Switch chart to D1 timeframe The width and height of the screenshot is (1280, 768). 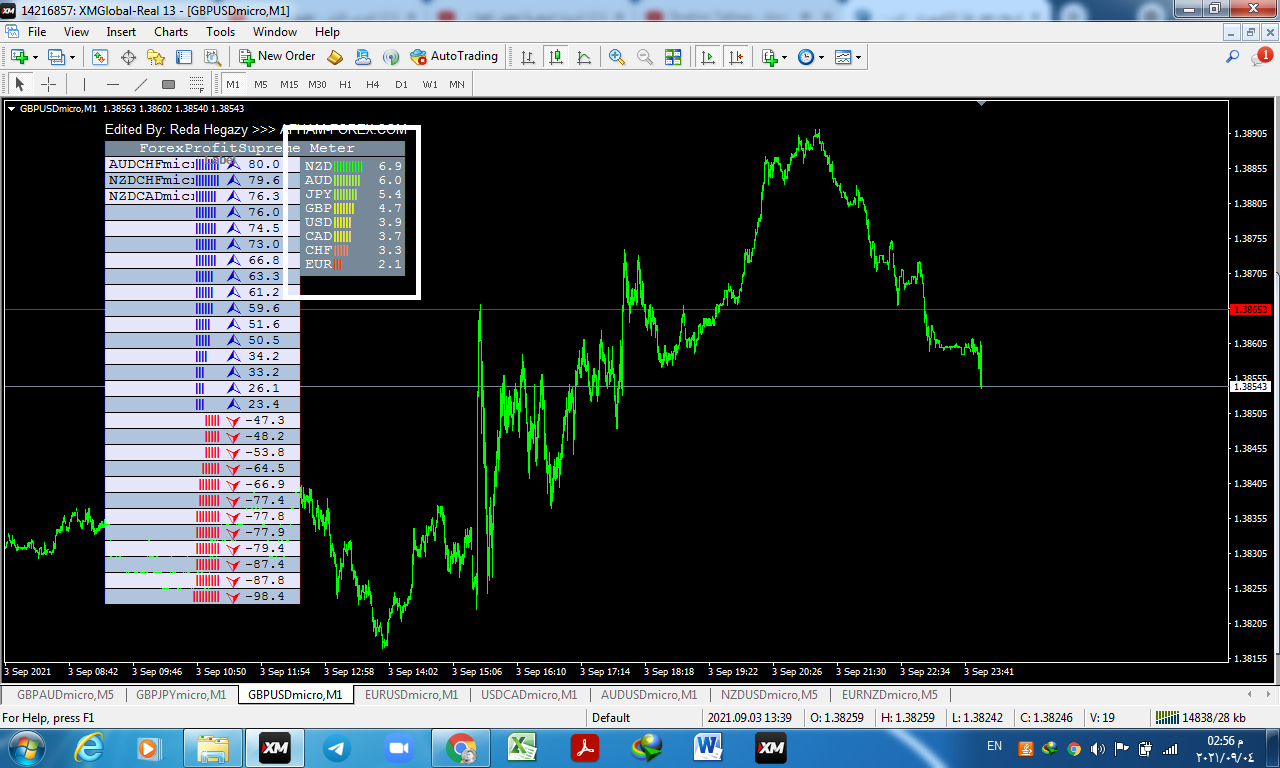click(401, 84)
